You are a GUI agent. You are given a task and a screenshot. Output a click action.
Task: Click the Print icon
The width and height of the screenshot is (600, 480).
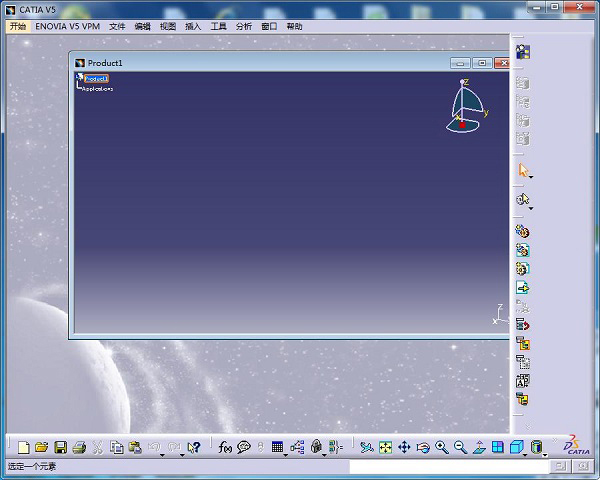[x=79, y=447]
